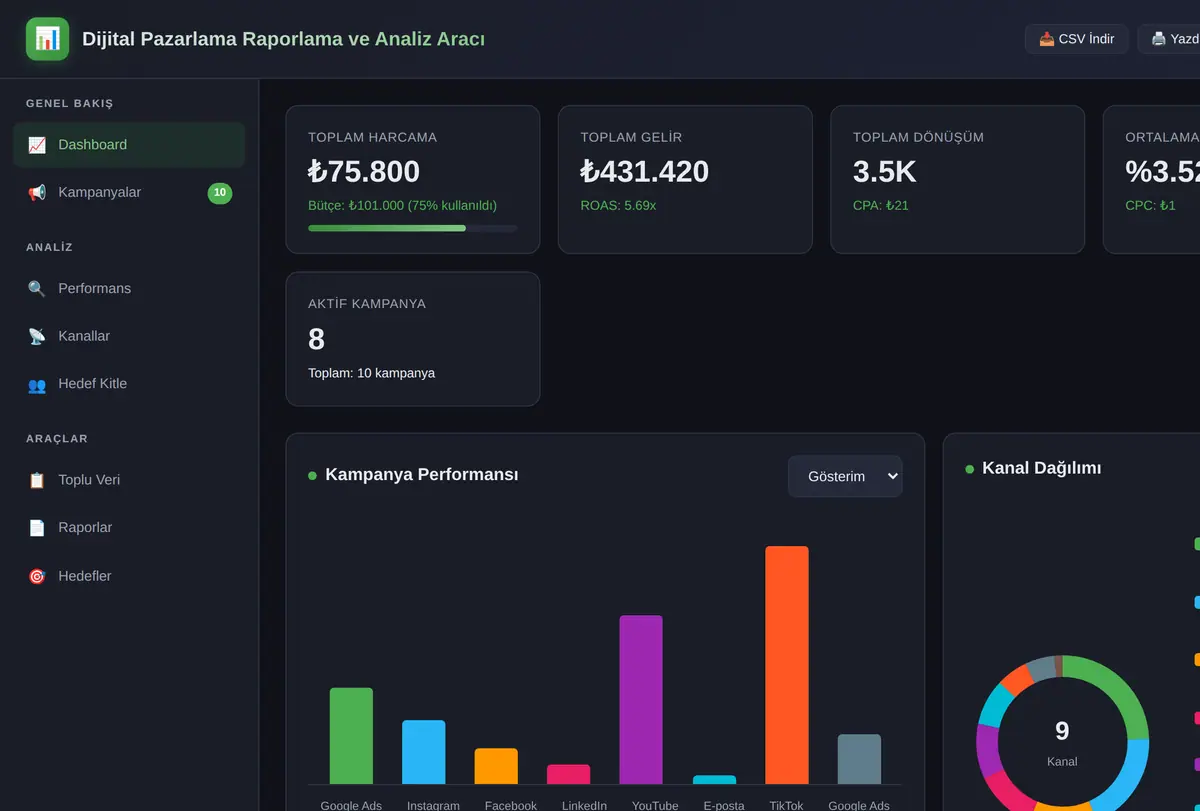Click the "CPA: ₺21" text
The width and height of the screenshot is (1200, 811).
tap(881, 206)
